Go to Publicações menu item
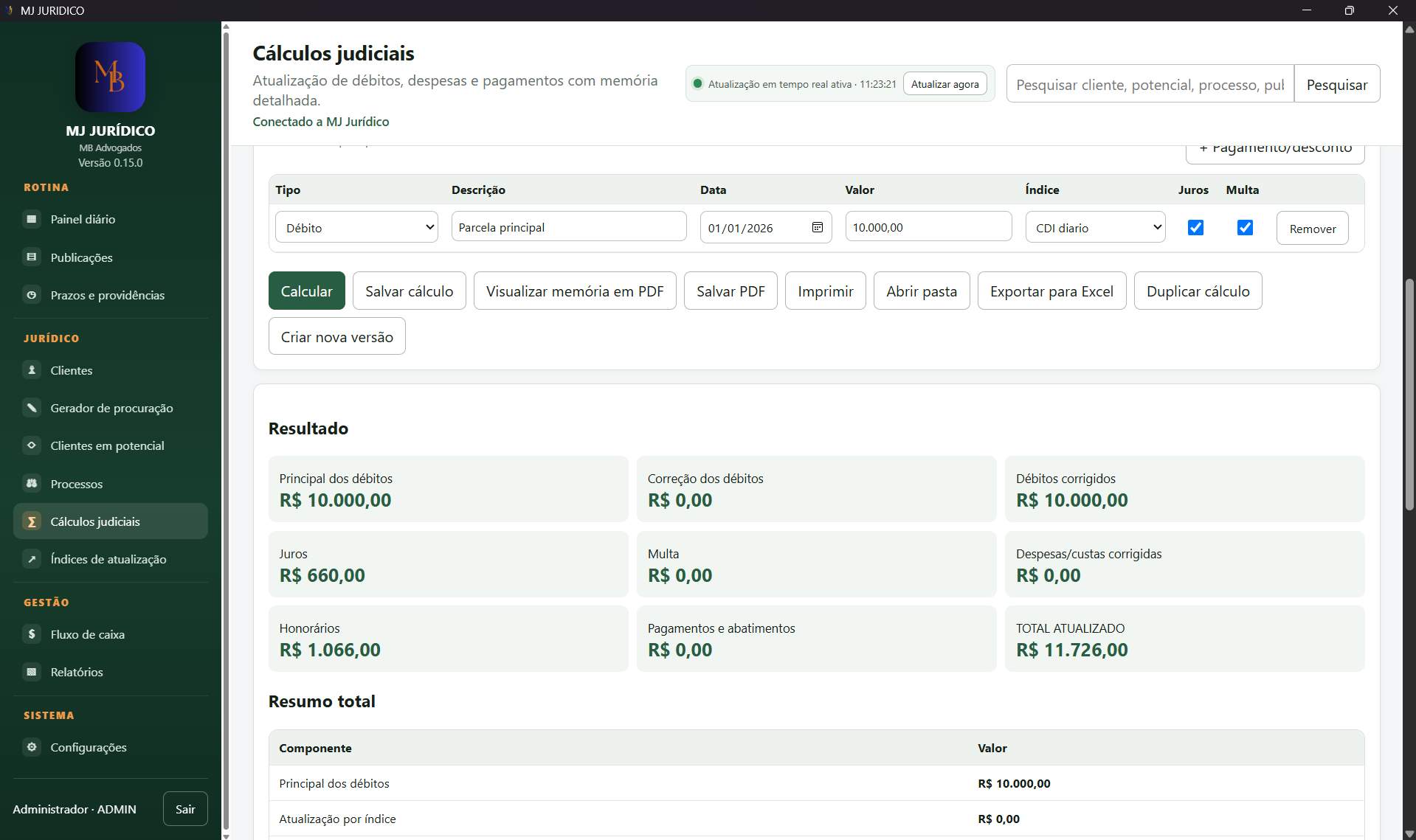 [x=111, y=257]
